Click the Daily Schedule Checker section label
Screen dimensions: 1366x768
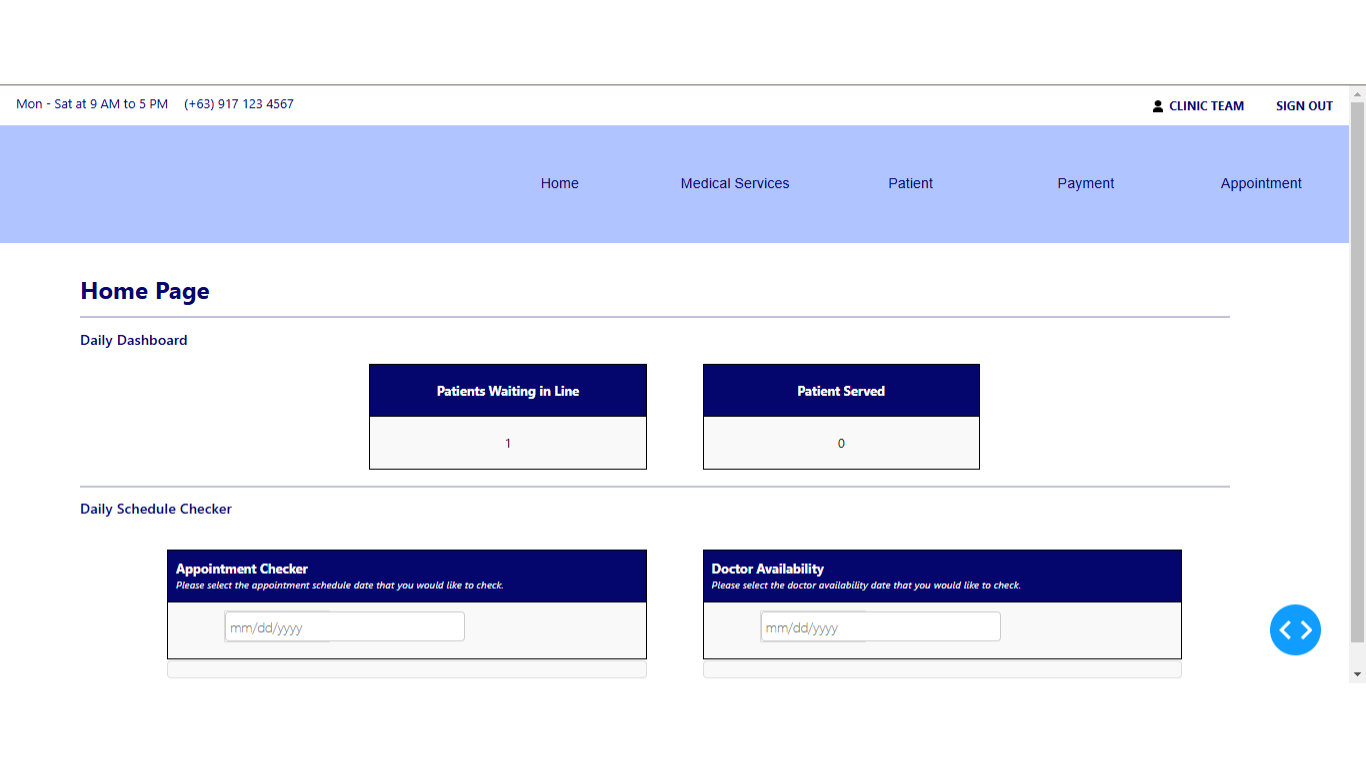pyautogui.click(x=156, y=509)
